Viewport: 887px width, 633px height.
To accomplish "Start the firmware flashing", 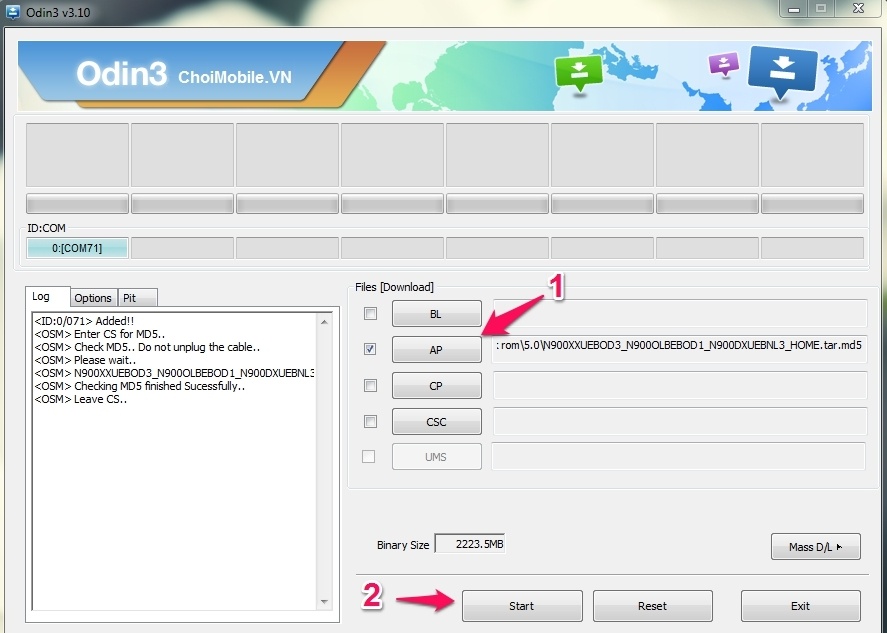I will [x=522, y=606].
